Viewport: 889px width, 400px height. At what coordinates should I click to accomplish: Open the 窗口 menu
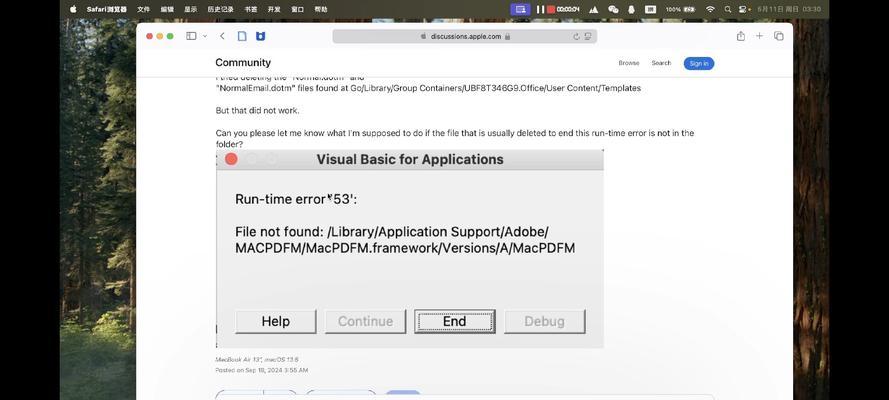coord(297,10)
